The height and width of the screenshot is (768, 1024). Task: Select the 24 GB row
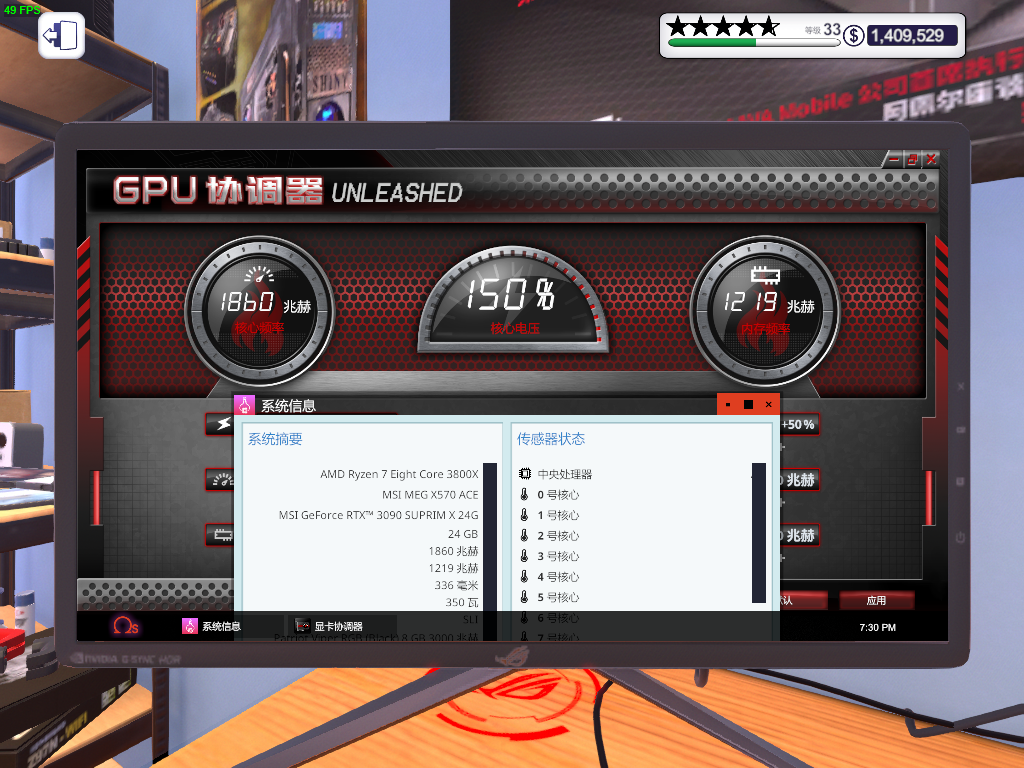462,534
